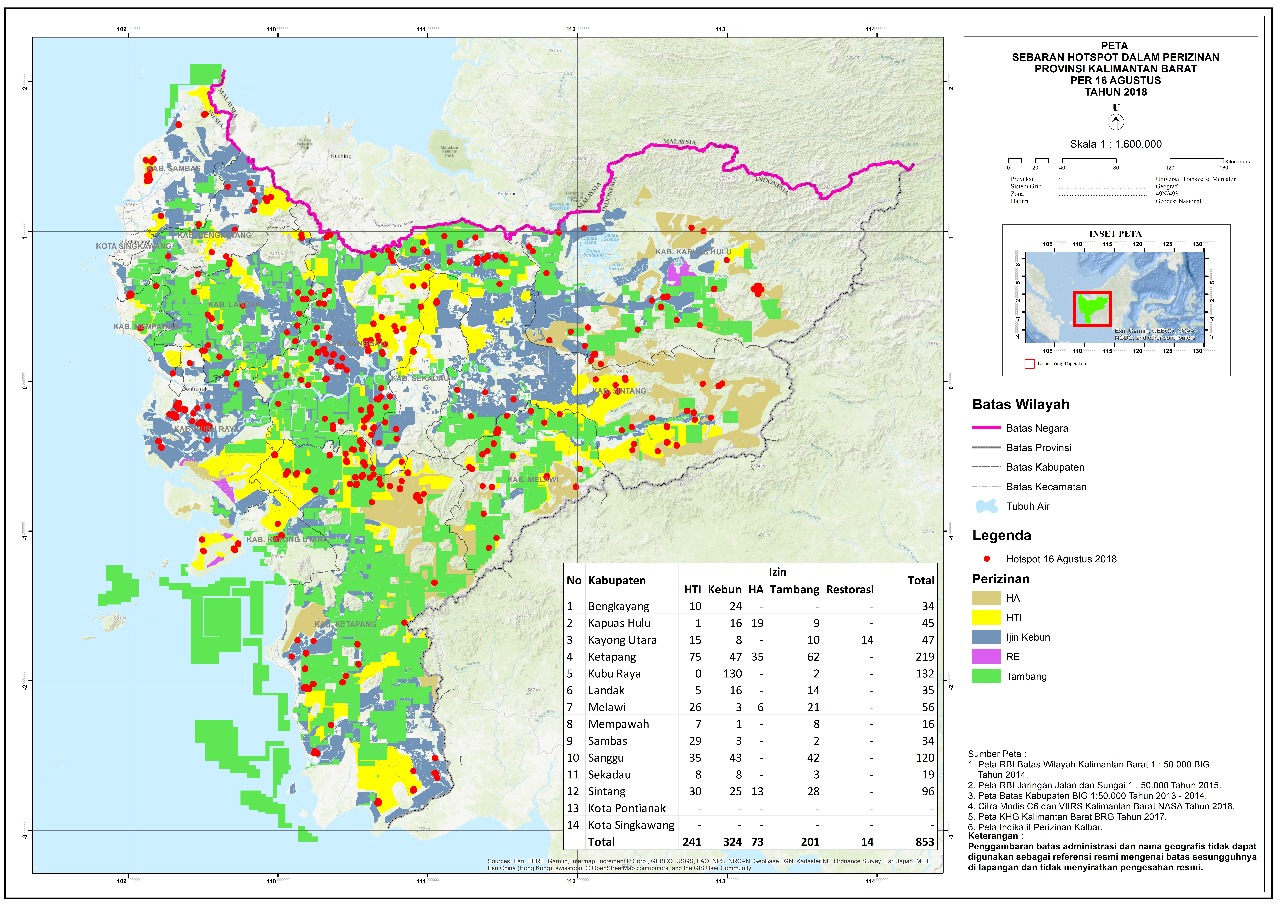1280x905 pixels.
Task: Click the blue Tubuh Air legend symbol
Action: [x=987, y=507]
